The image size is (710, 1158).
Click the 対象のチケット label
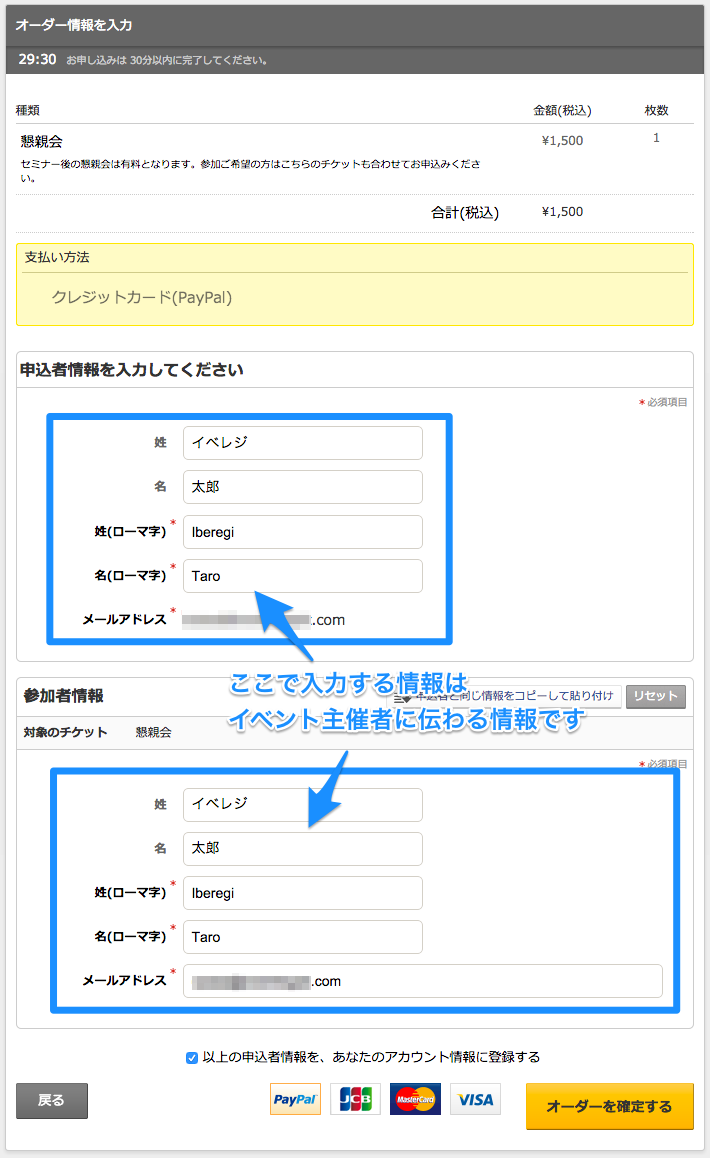pyautogui.click(x=65, y=732)
